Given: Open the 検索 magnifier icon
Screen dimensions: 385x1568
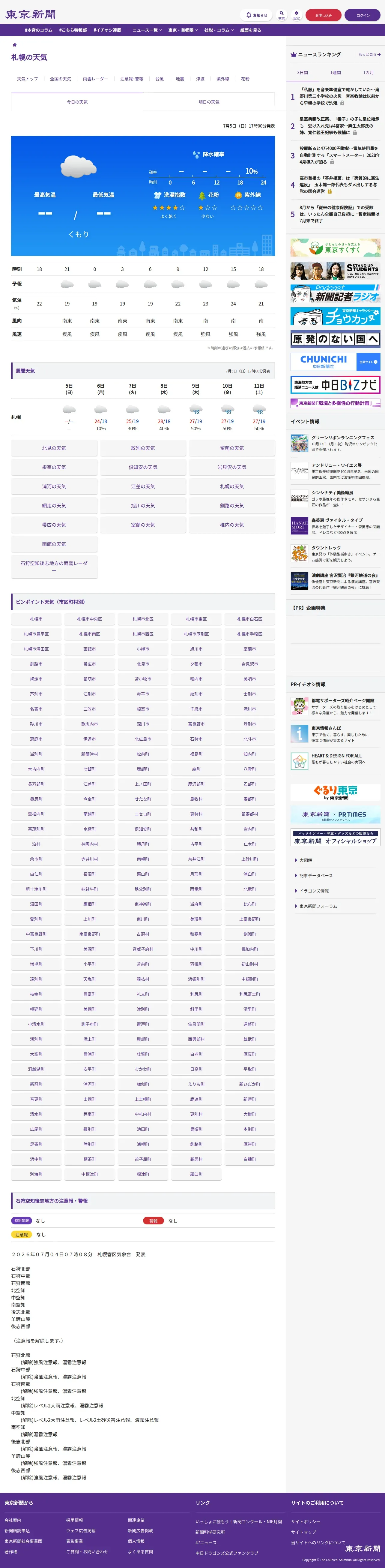Looking at the screenshot, I should click(282, 15).
